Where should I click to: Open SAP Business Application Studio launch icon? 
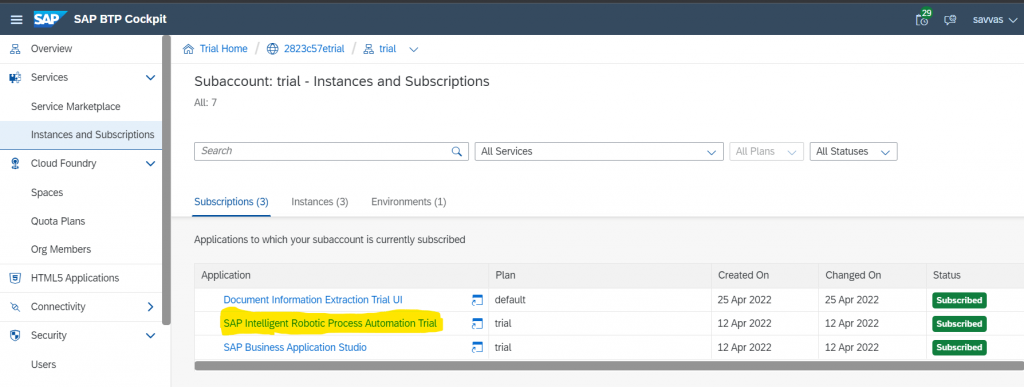click(477, 347)
